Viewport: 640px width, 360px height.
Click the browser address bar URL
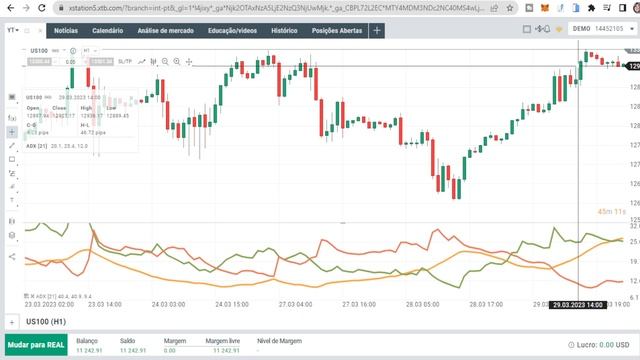click(x=276, y=8)
